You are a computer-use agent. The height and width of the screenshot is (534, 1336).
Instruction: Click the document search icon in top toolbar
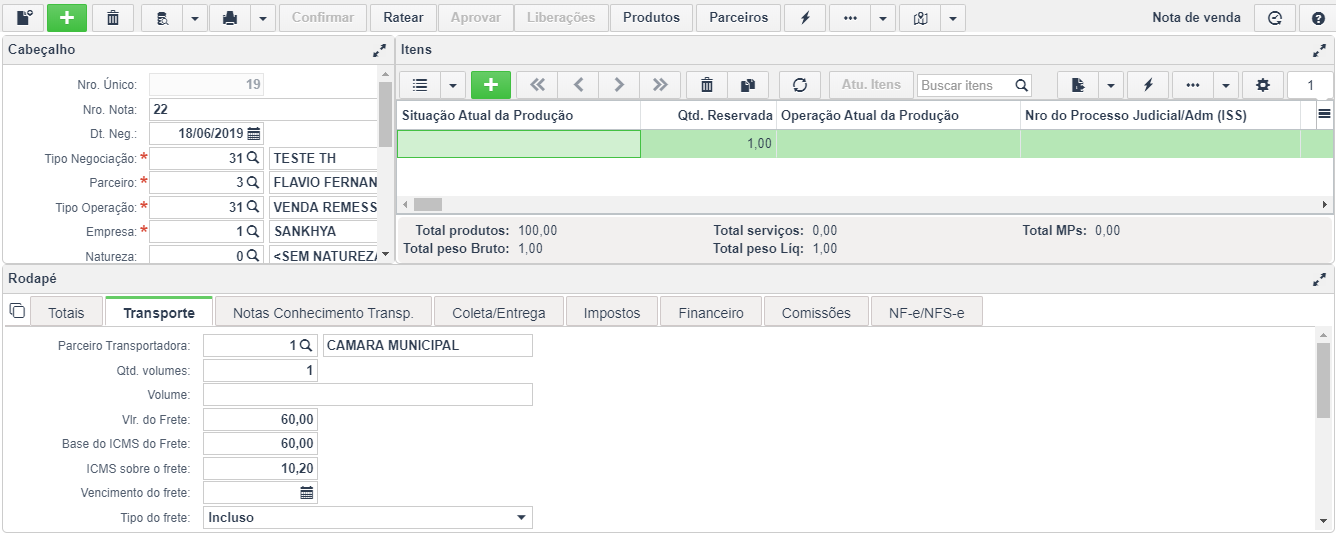[x=162, y=18]
